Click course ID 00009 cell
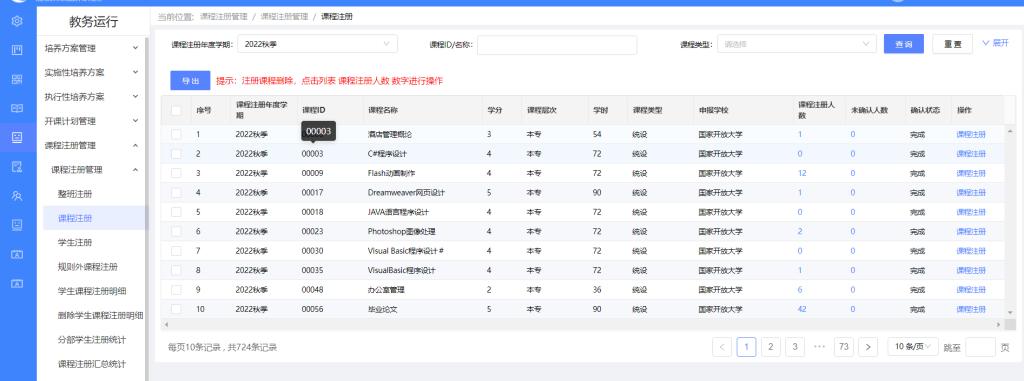1024x381 pixels. (x=312, y=173)
